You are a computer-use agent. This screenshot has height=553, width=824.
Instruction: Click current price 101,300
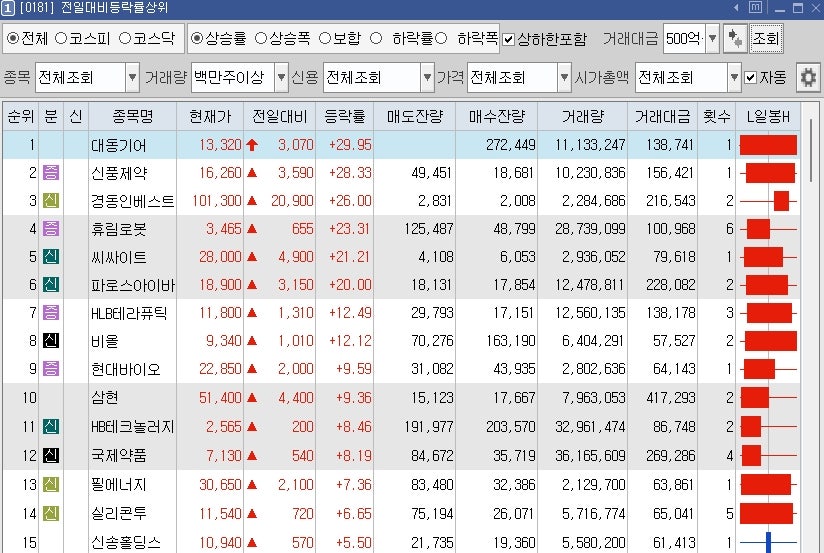217,201
